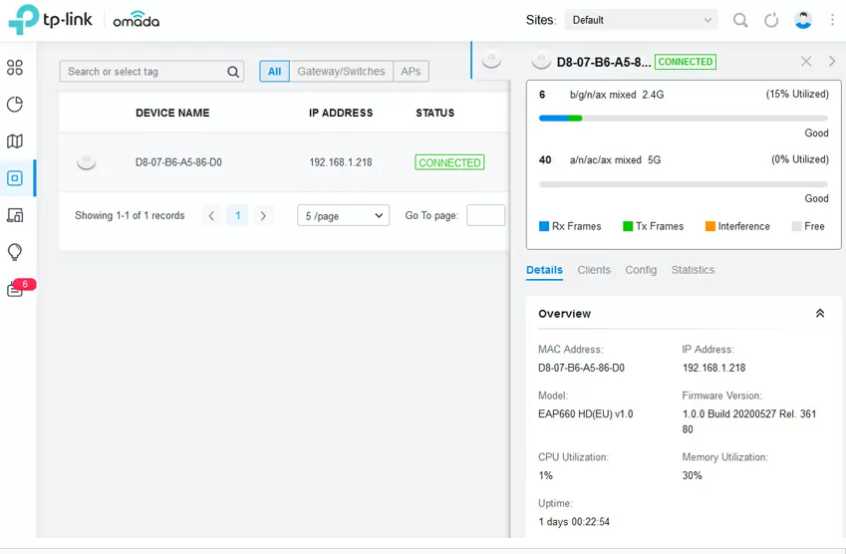Open the Clients icon in sidebar
Viewport: 846px width, 554px height.
coord(15,215)
